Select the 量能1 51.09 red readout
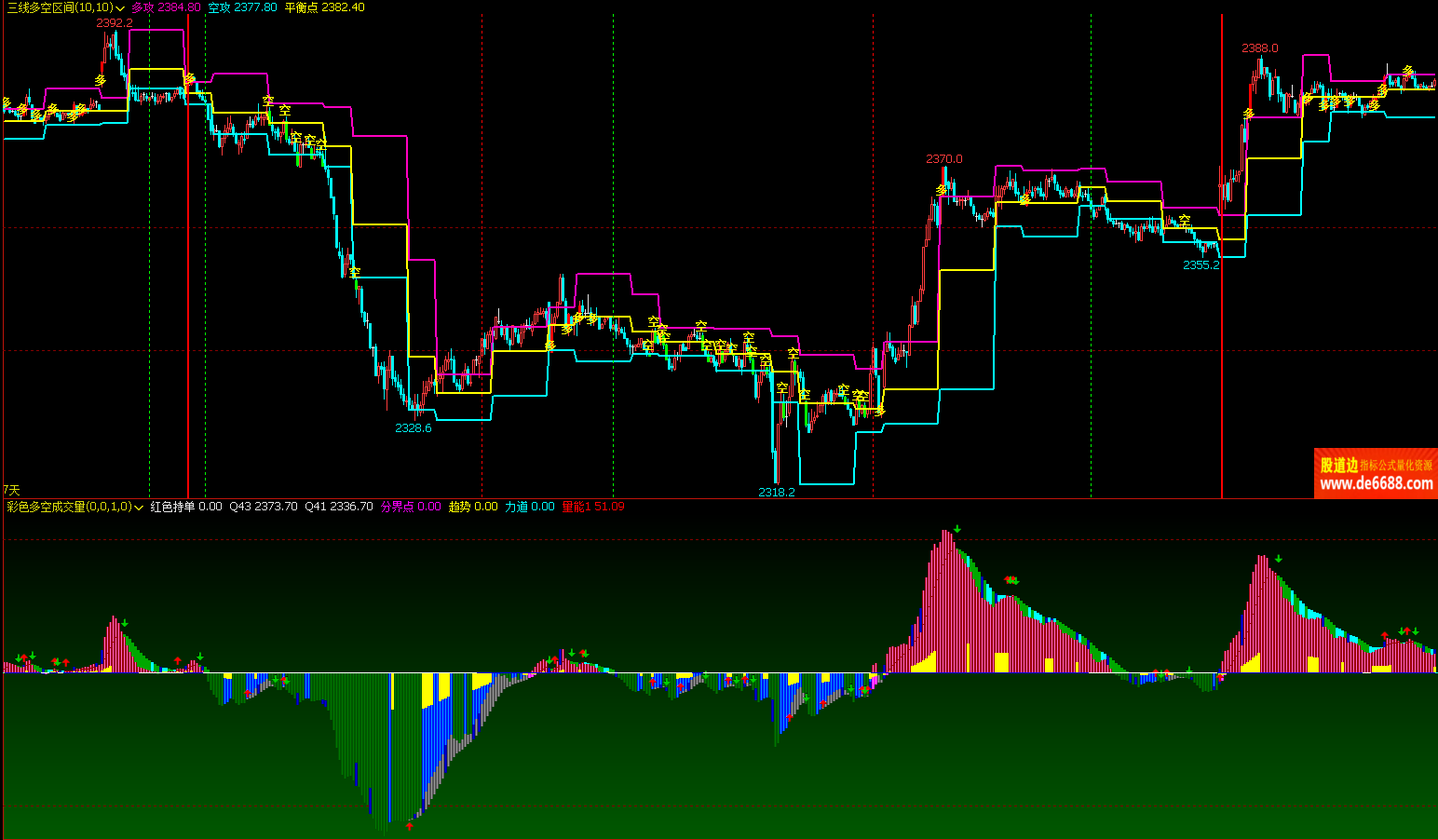This screenshot has width=1438, height=840. (593, 507)
